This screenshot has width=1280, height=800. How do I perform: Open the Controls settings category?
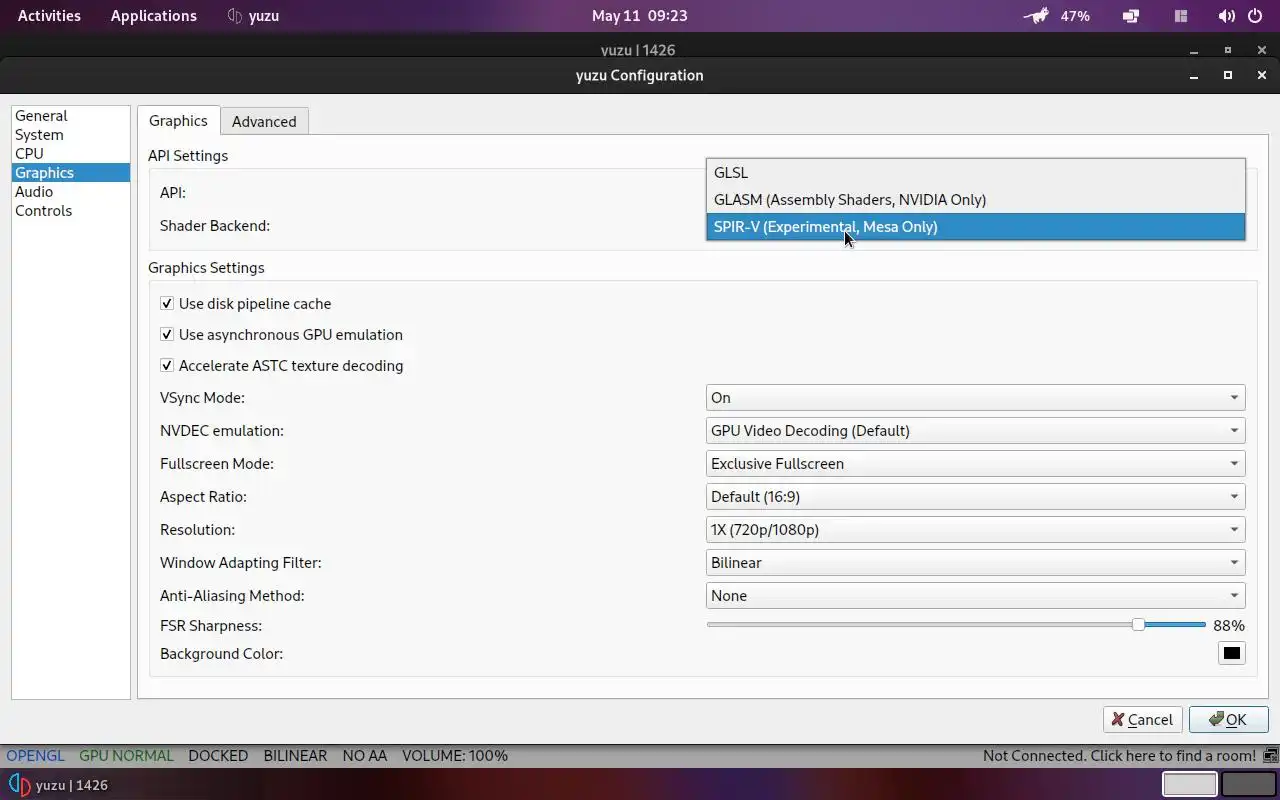tap(71, 211)
